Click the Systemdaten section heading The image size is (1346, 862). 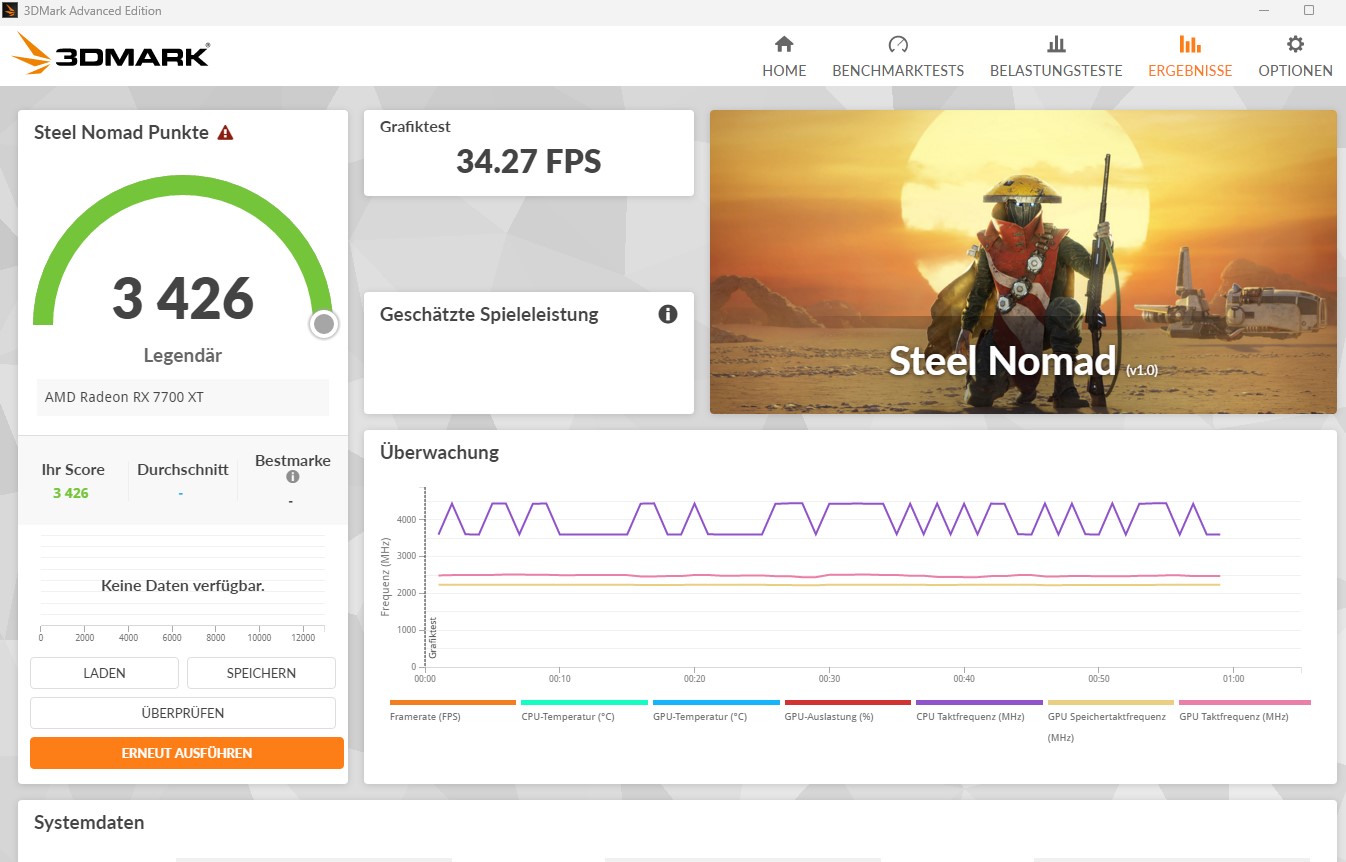89,823
